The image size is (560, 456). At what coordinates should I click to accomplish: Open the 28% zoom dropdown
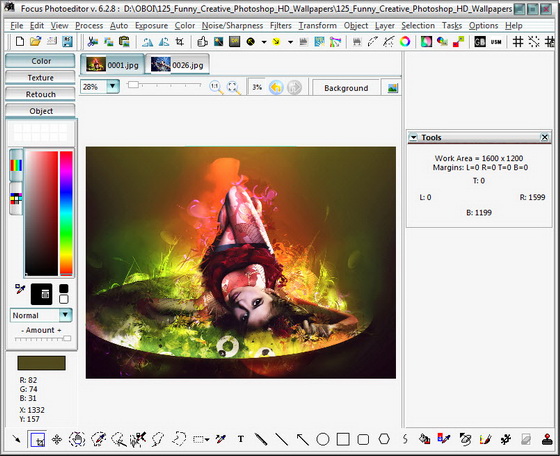[113, 86]
